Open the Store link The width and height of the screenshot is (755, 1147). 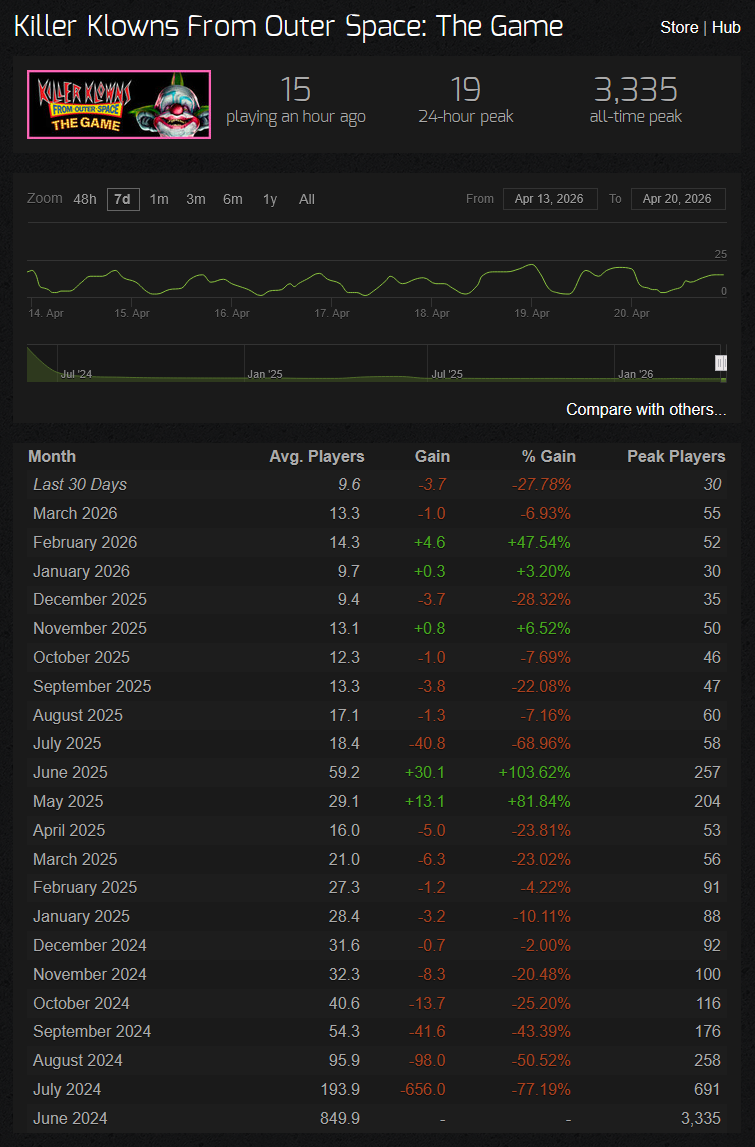(679, 28)
